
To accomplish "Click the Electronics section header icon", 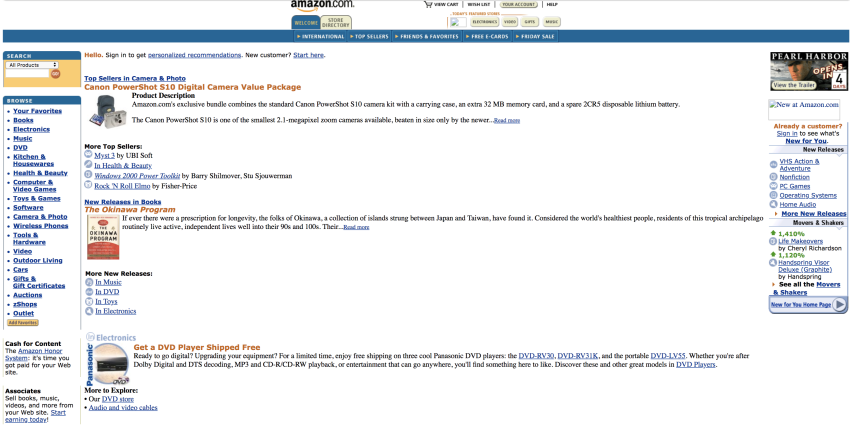I will [x=91, y=337].
